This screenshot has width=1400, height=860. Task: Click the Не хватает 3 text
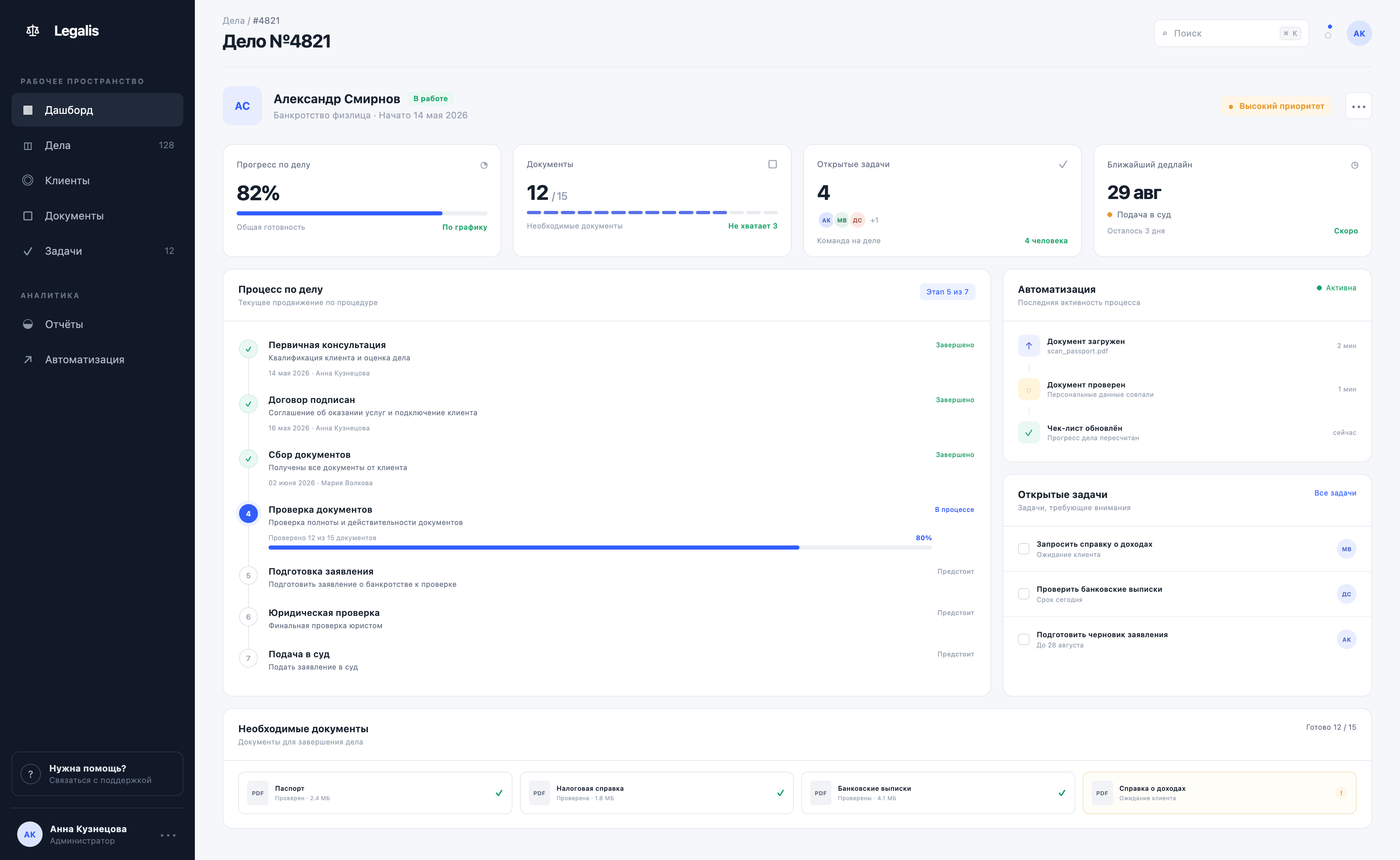[x=752, y=226]
